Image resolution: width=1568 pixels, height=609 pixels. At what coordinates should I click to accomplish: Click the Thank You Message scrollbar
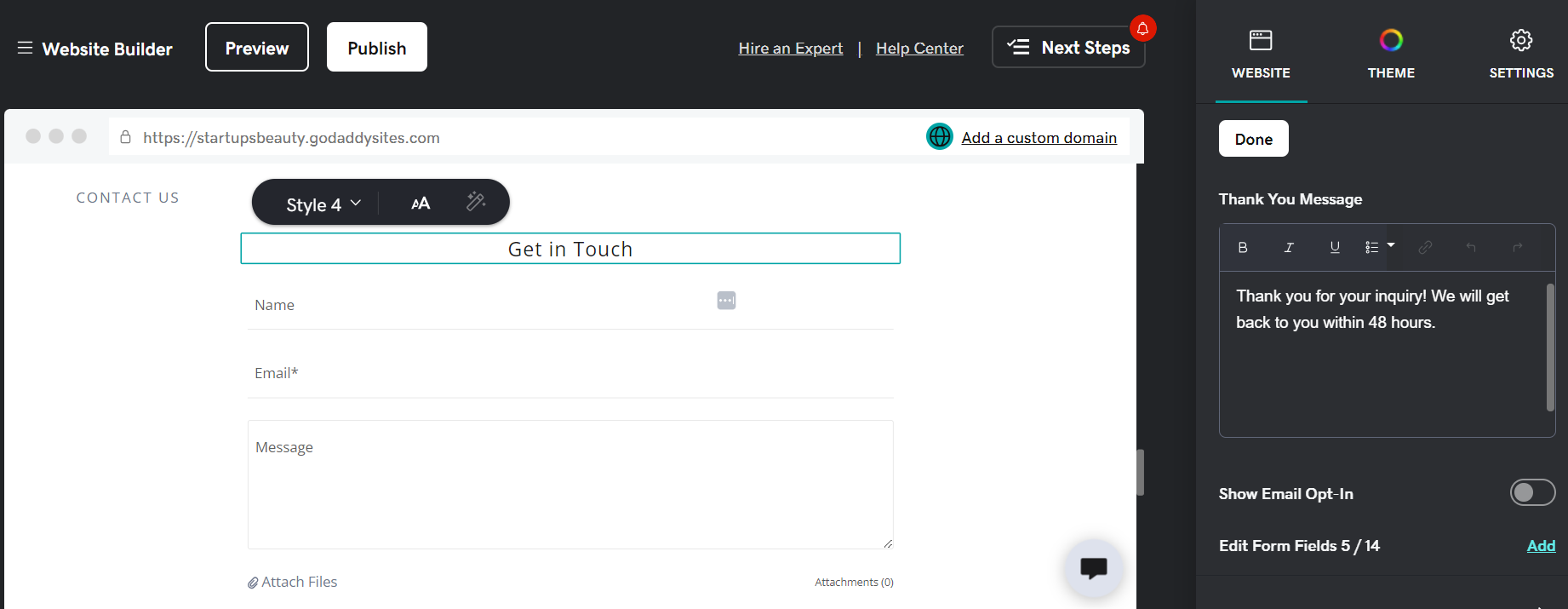(1550, 348)
